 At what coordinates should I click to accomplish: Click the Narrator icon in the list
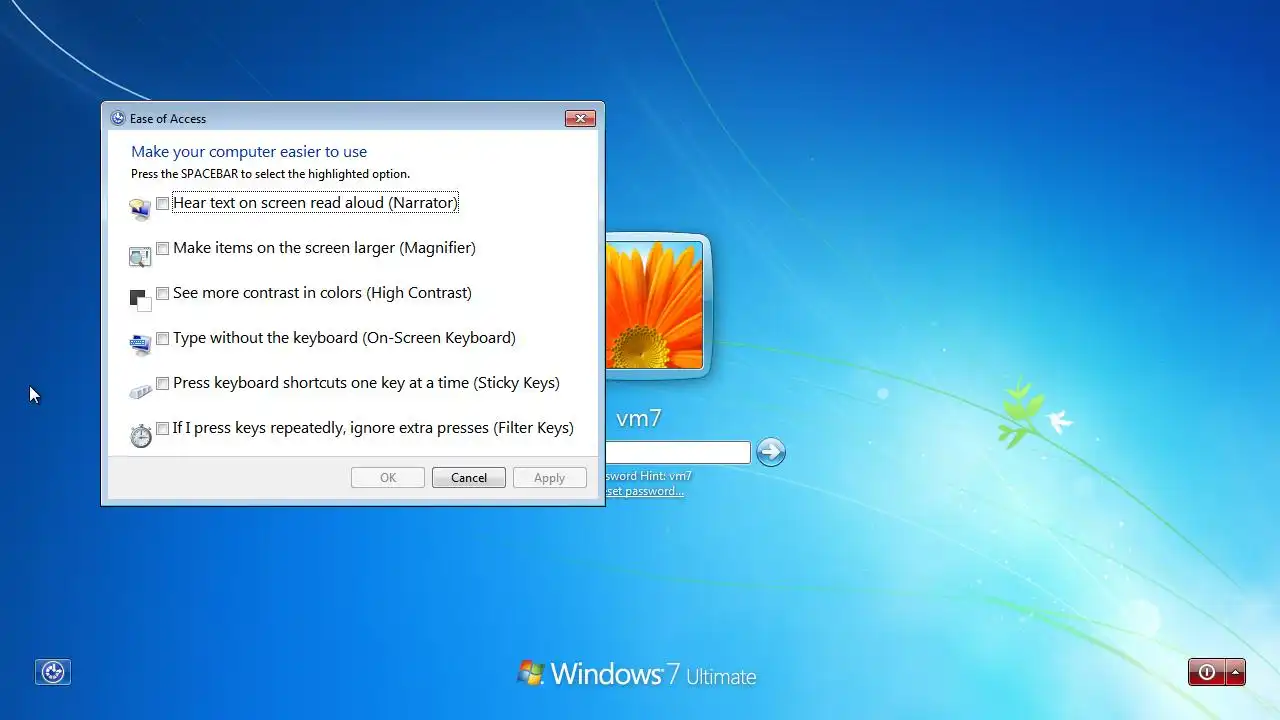click(140, 210)
